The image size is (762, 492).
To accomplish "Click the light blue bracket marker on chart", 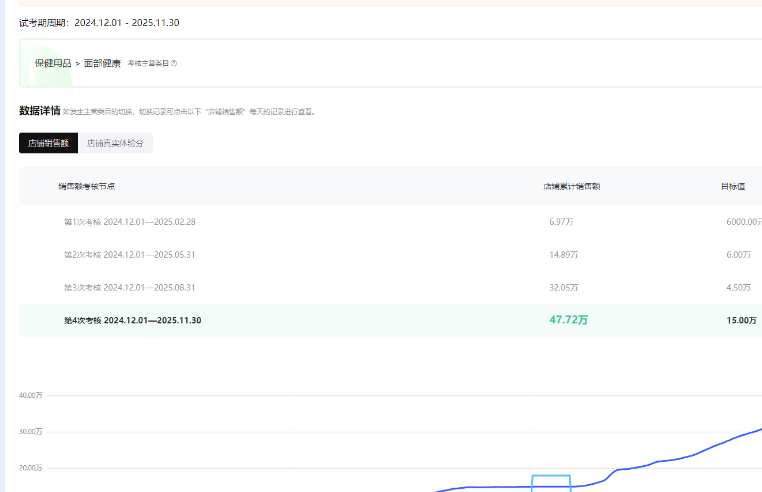I will point(551,479).
